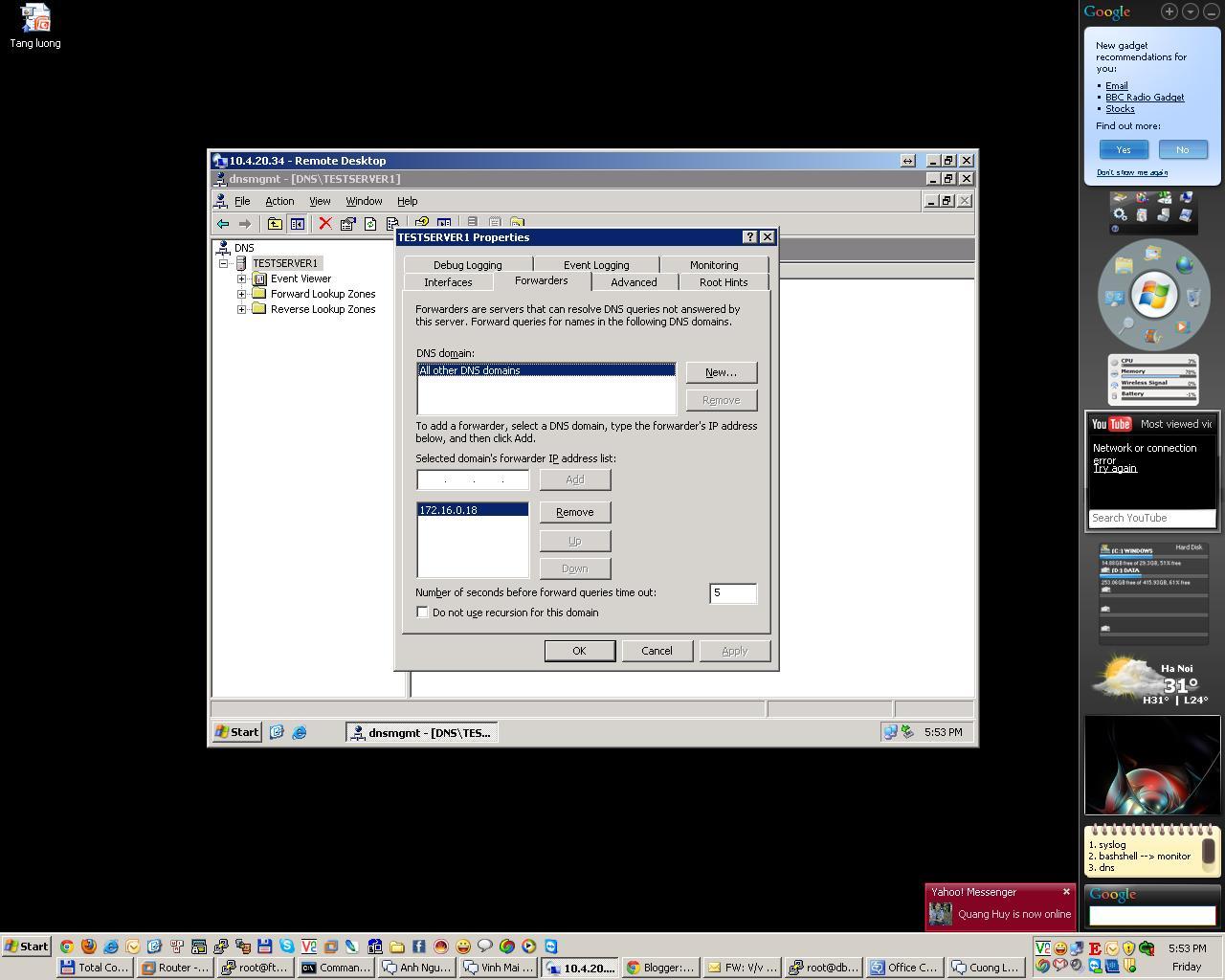This screenshot has width=1225, height=980.
Task: Enable 'Do not use recursion for this domain'
Action: 422,612
